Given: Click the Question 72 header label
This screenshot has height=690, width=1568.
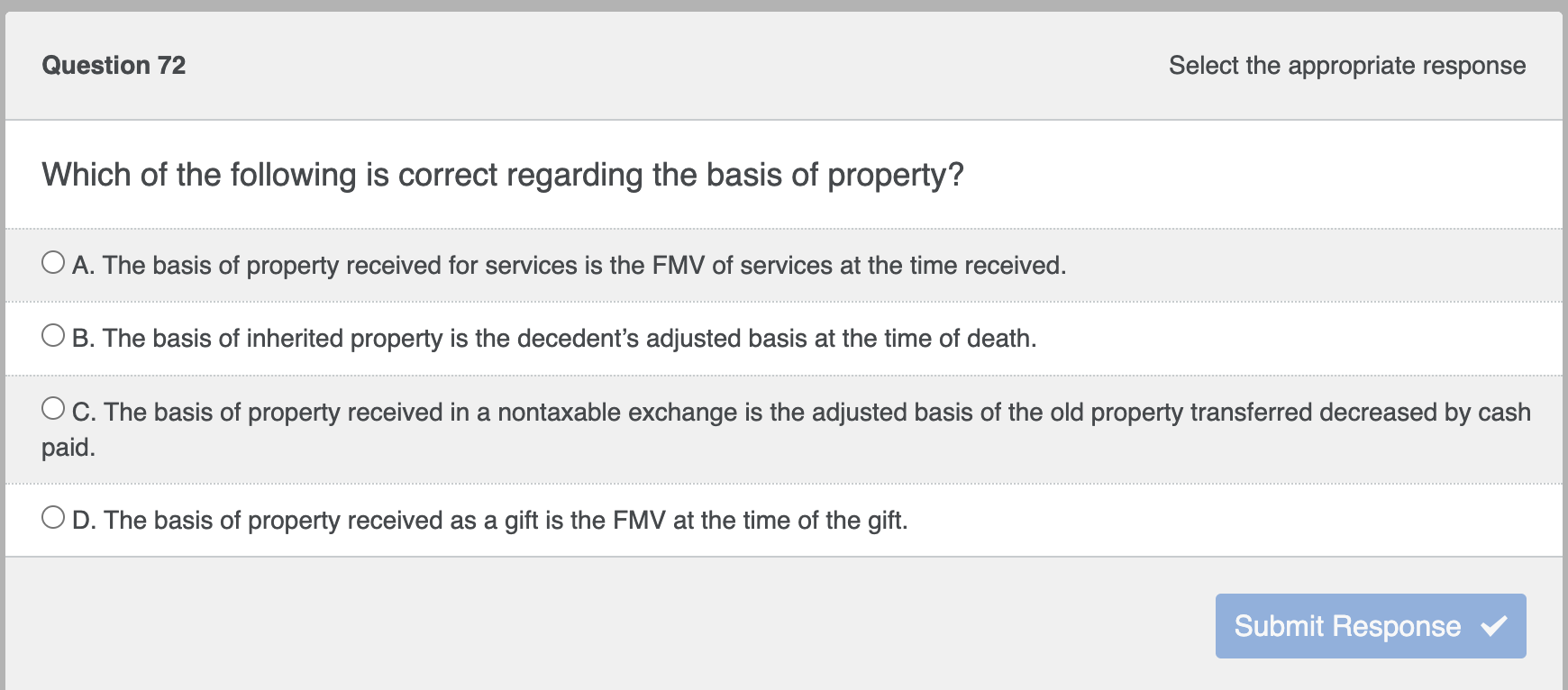Looking at the screenshot, I should click(114, 65).
